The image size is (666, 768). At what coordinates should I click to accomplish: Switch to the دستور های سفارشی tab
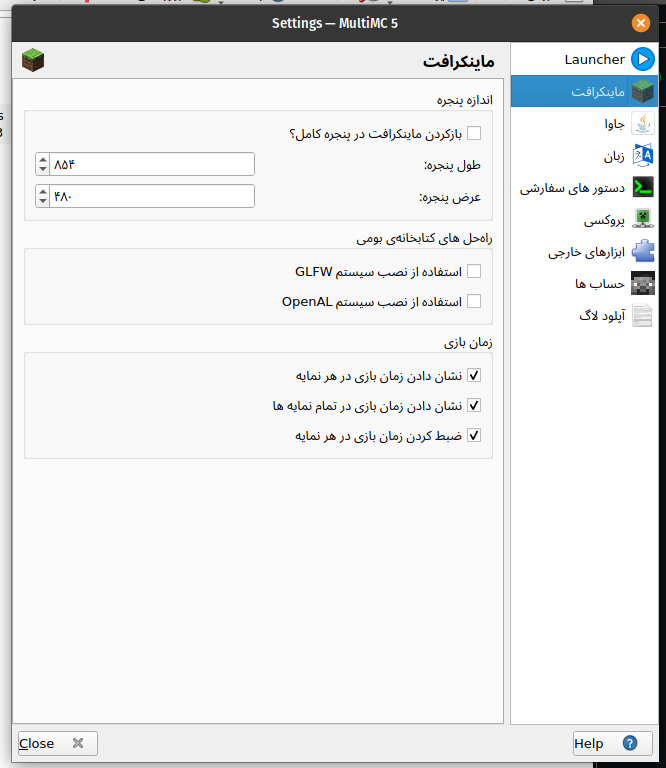584,187
